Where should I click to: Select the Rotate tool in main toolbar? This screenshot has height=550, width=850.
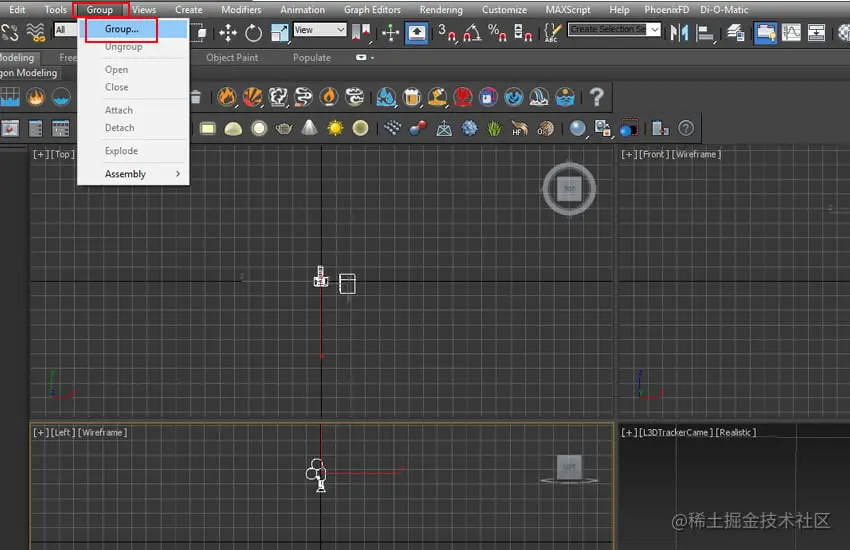tap(254, 32)
